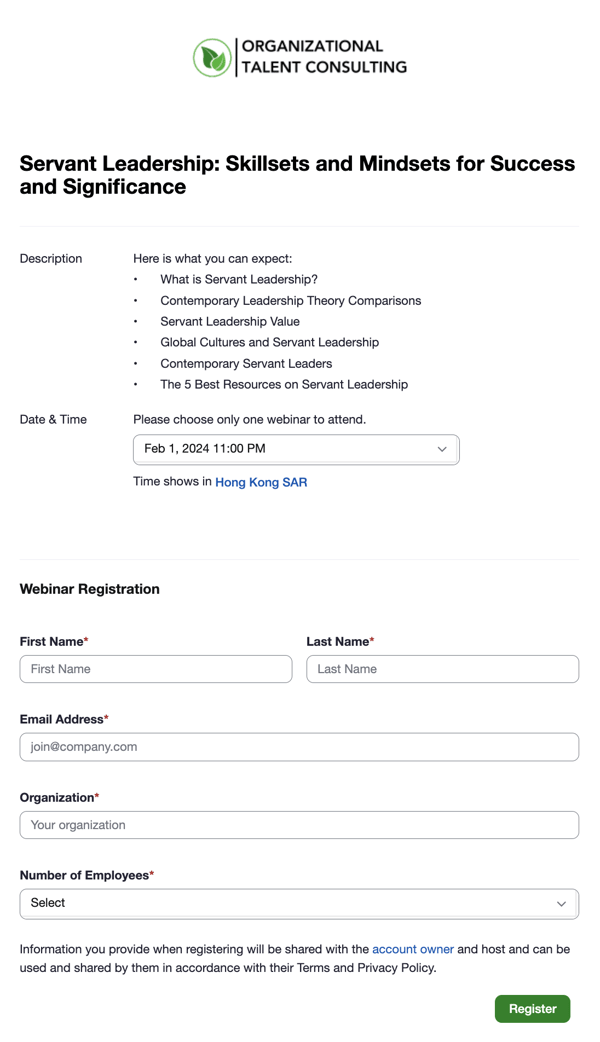Click the Date & Time label

click(52, 419)
